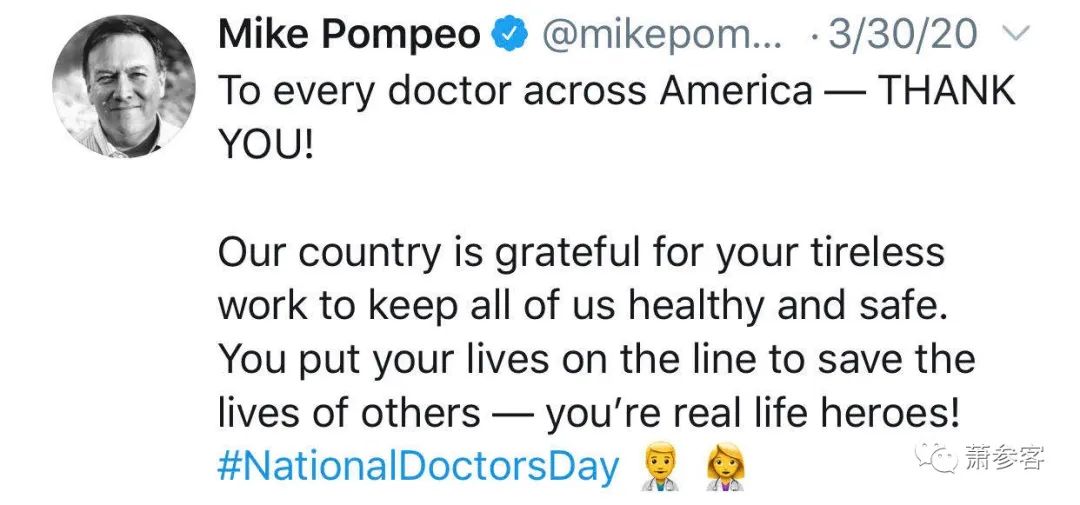Click the blue verified badge

pos(510,36)
